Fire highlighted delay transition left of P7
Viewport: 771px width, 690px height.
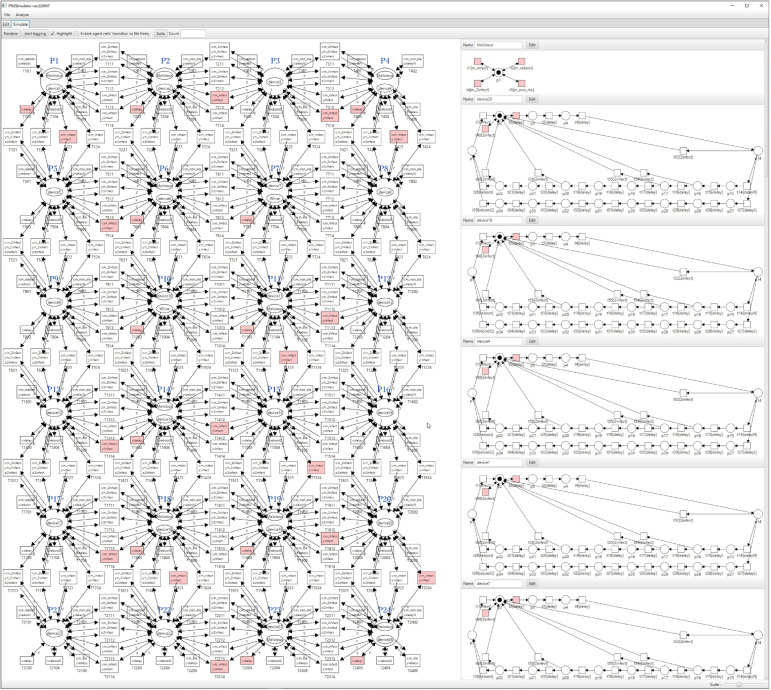247,220
